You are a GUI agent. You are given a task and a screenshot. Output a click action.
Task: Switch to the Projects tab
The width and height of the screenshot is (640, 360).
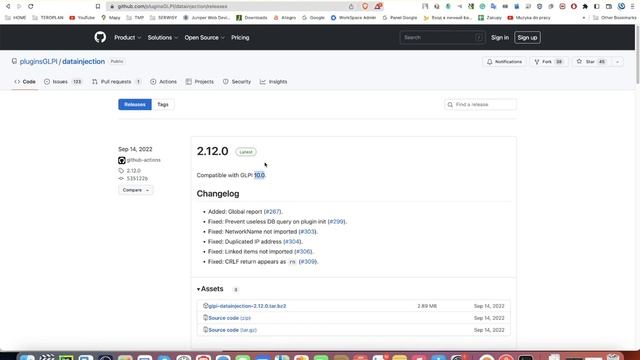200,82
